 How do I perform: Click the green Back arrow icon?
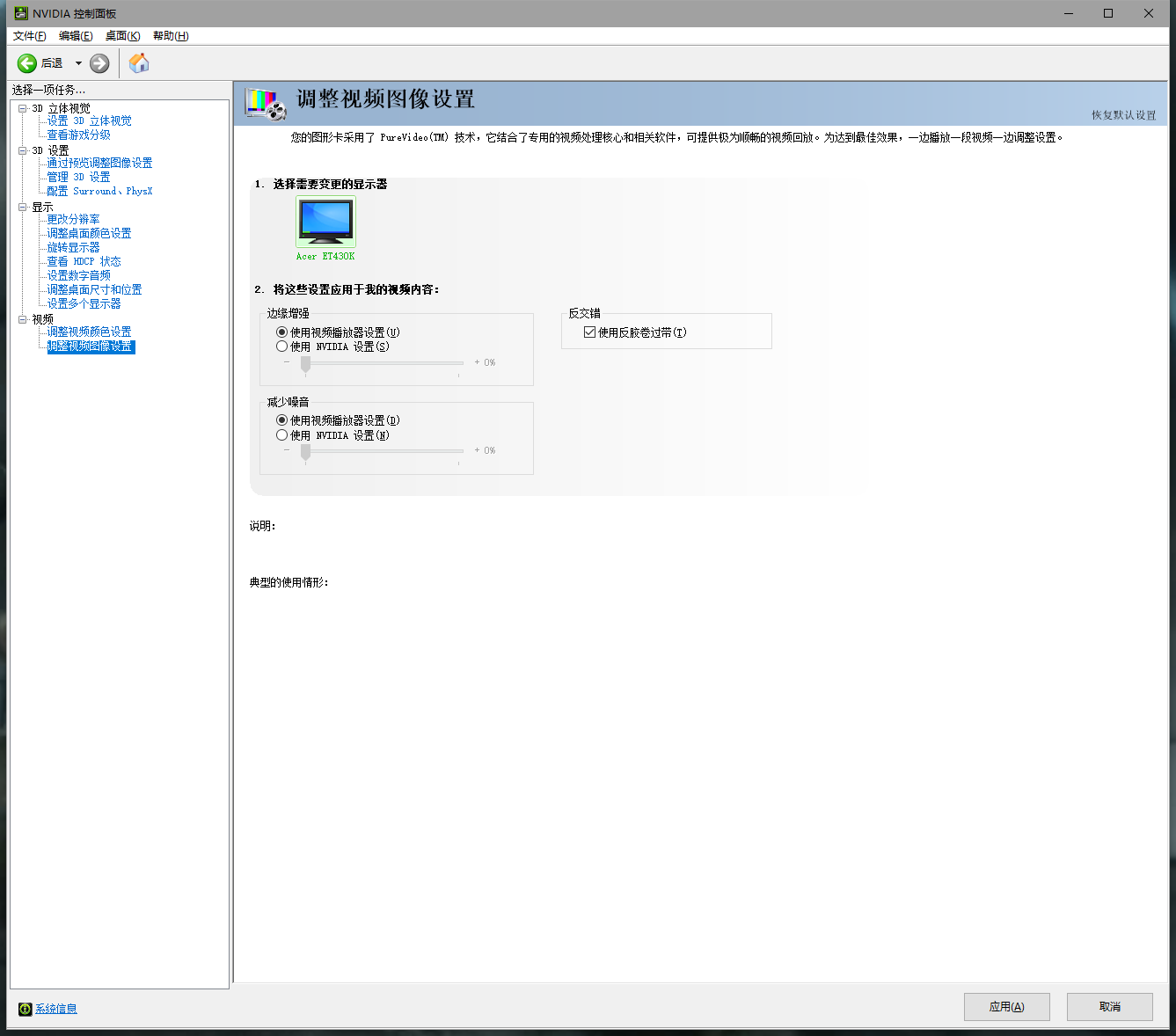27,63
